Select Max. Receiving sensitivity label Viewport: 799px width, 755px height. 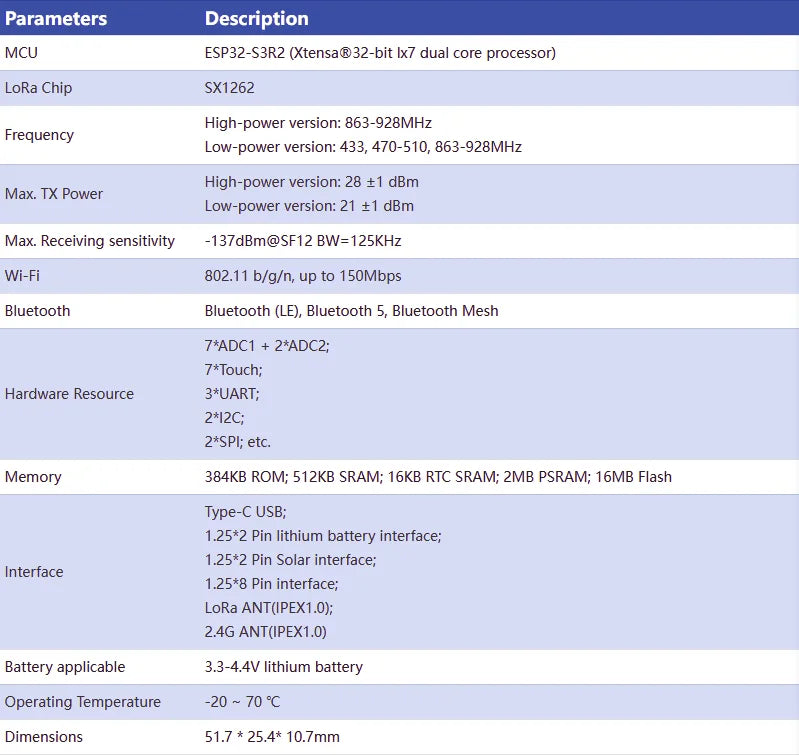[x=90, y=241]
